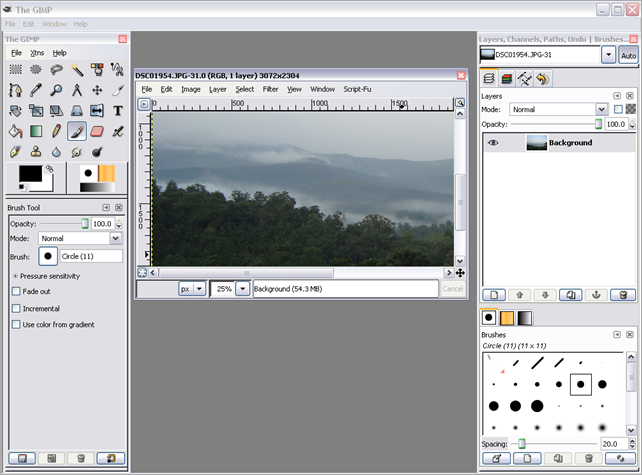Open the Xtns menu in toolbox
642x475 pixels.
[38, 52]
